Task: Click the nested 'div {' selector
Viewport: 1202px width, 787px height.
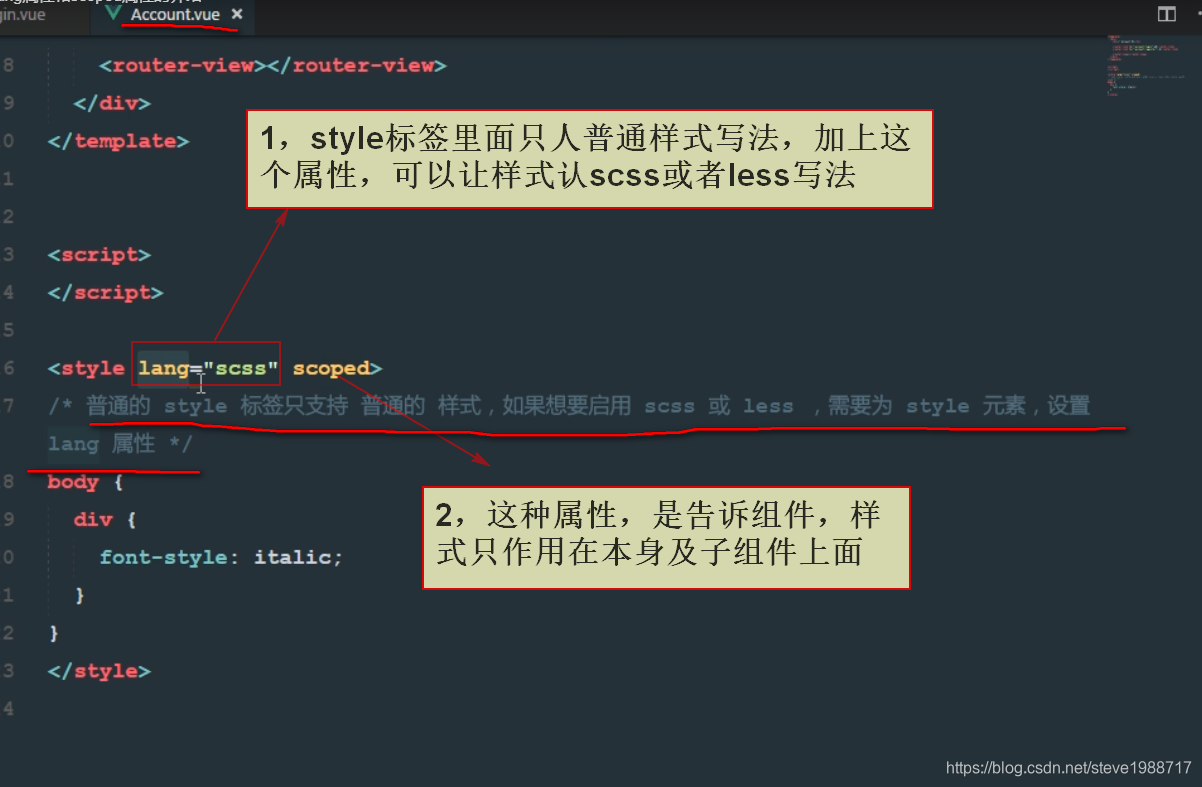Action: point(105,521)
